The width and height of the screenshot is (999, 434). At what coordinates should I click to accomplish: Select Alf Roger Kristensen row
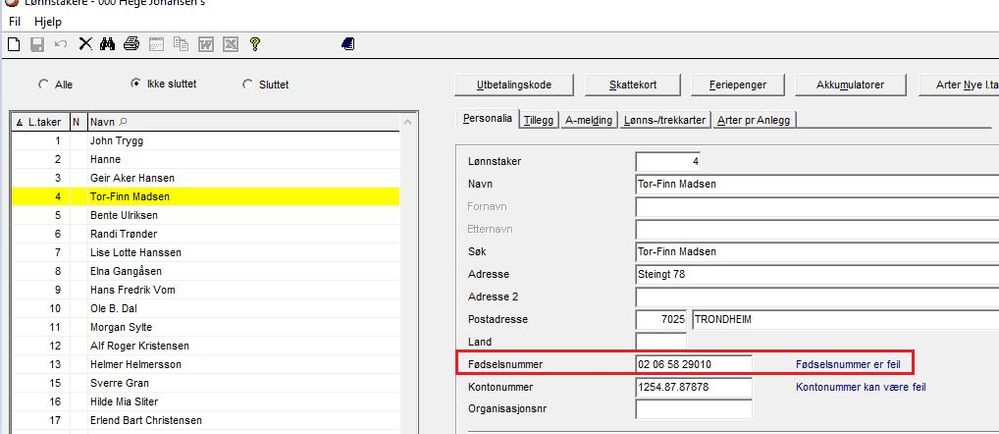tap(205, 345)
